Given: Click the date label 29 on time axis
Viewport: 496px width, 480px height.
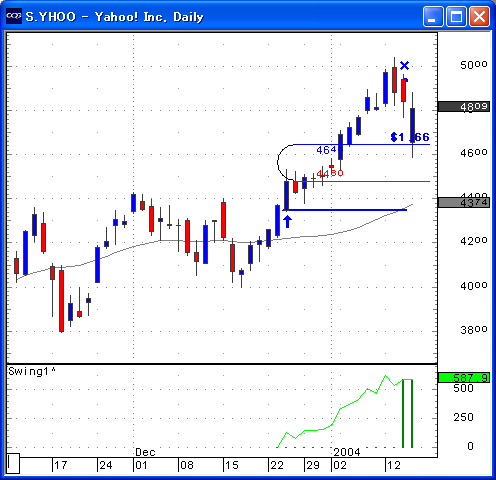Looking at the screenshot, I should coord(313,465).
